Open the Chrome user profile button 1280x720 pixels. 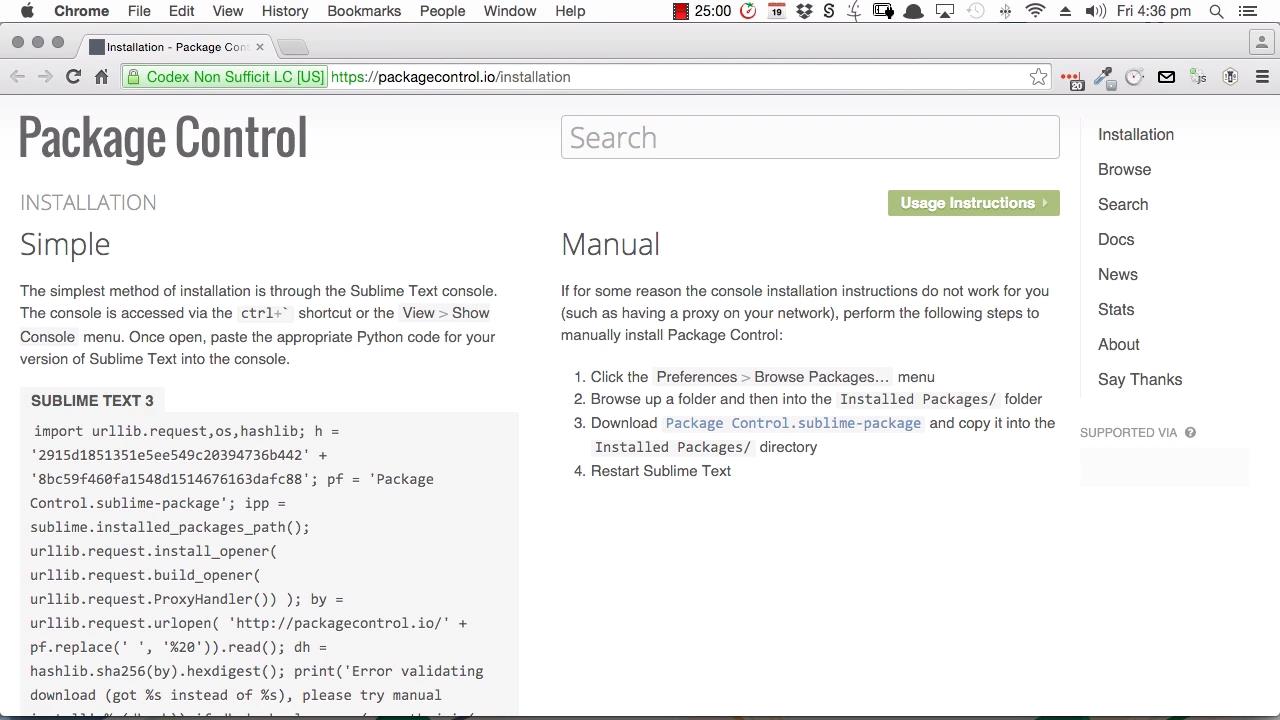[x=1260, y=42]
